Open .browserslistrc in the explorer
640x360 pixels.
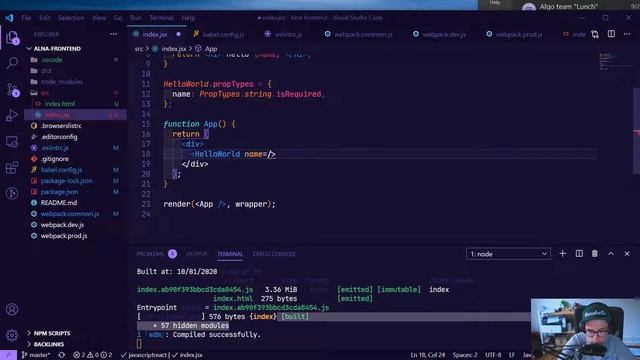(61, 126)
